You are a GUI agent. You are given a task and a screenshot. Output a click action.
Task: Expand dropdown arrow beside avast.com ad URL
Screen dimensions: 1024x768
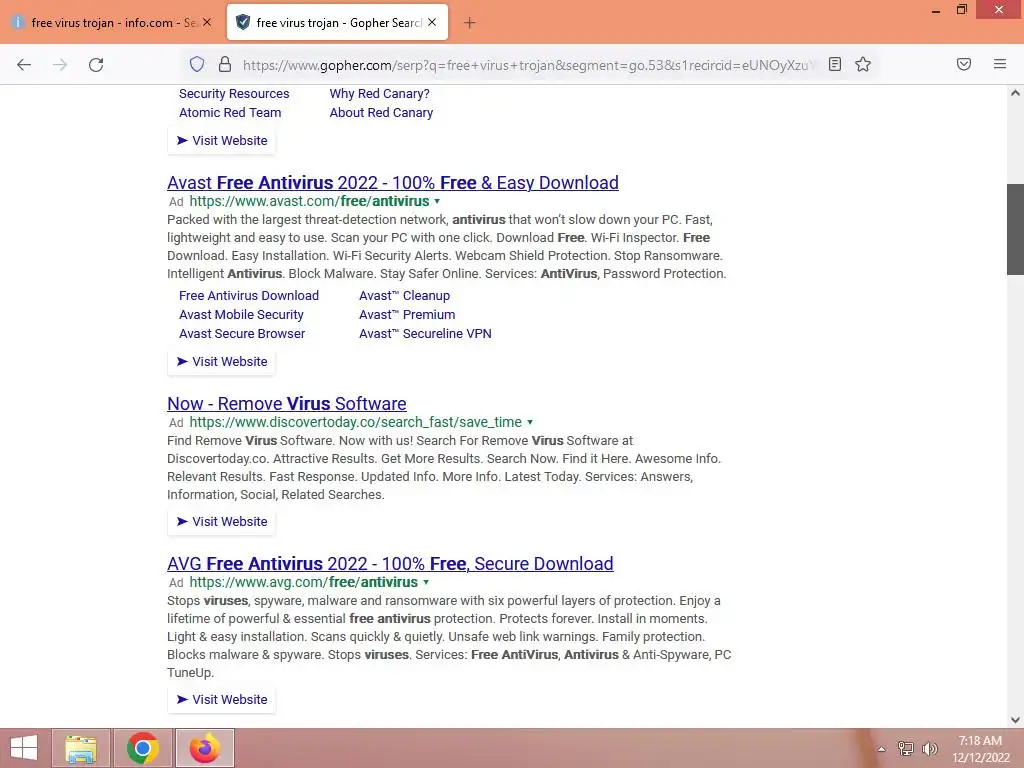[x=438, y=202]
